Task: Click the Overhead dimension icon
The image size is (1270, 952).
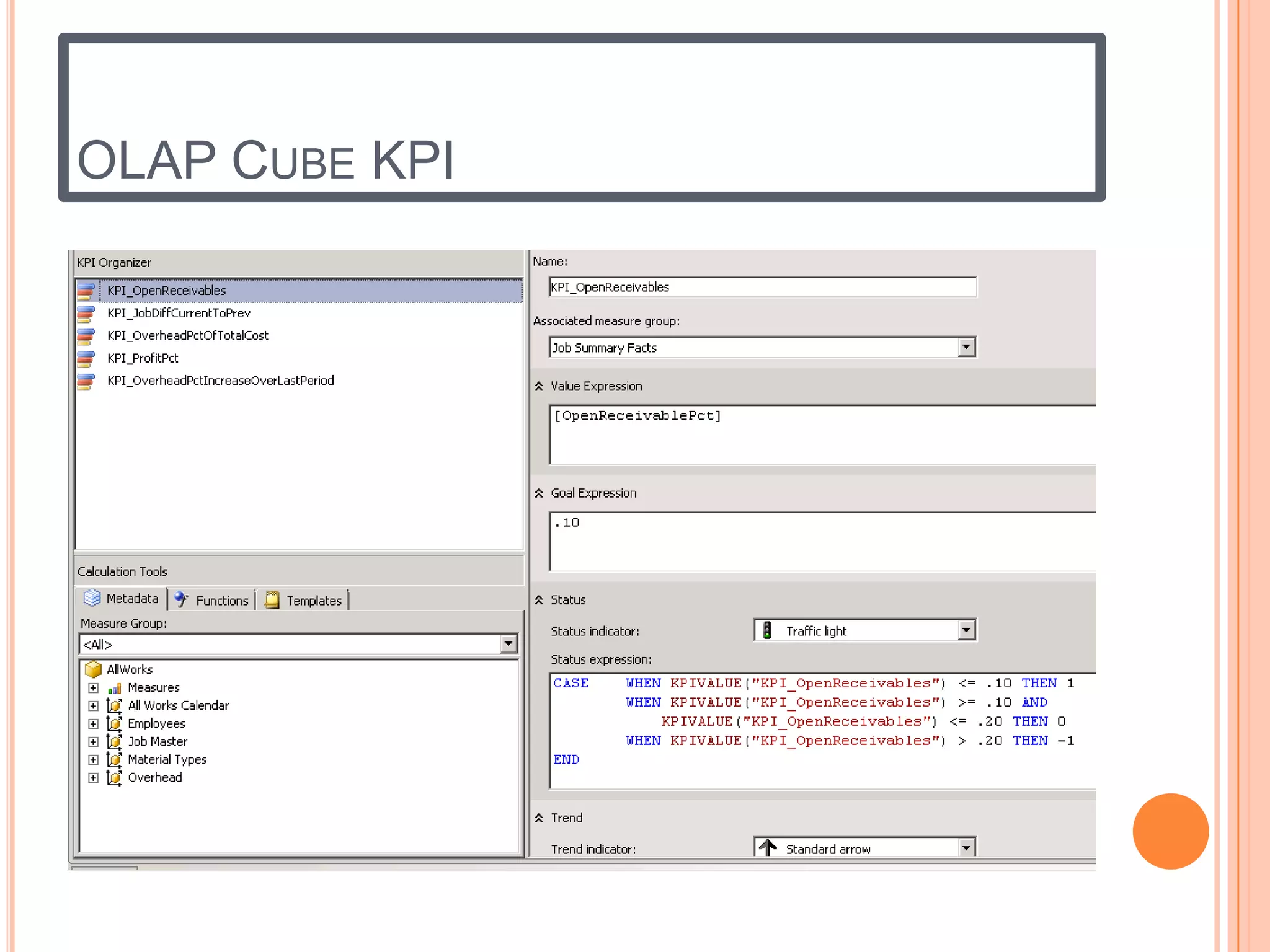Action: [115, 777]
